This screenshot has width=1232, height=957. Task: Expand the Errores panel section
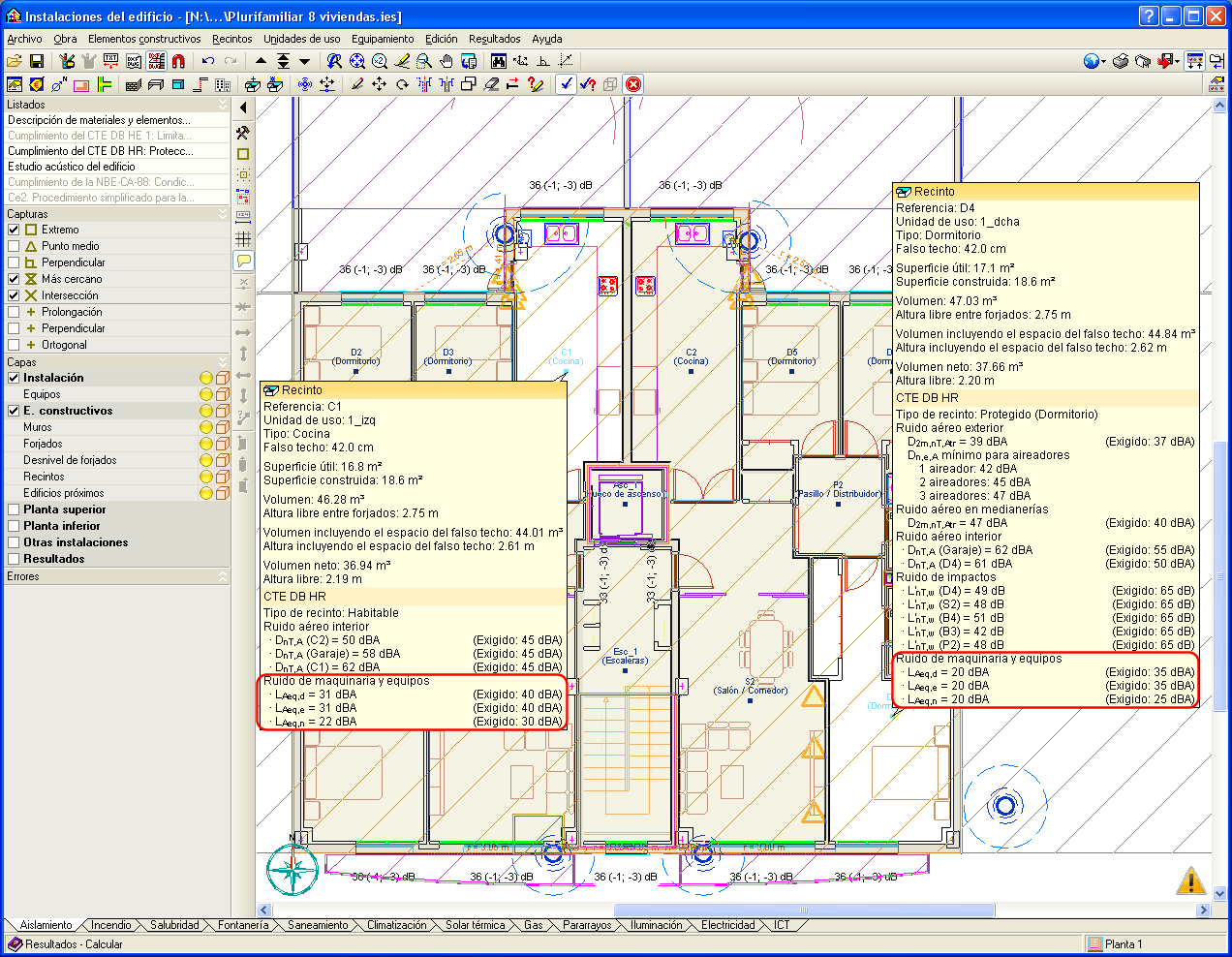tap(222, 576)
